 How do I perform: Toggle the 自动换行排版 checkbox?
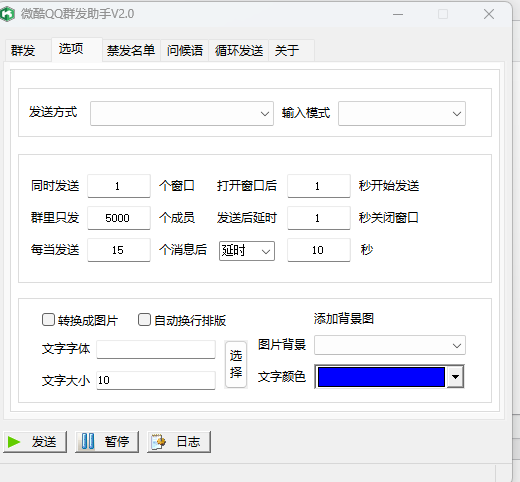point(144,319)
